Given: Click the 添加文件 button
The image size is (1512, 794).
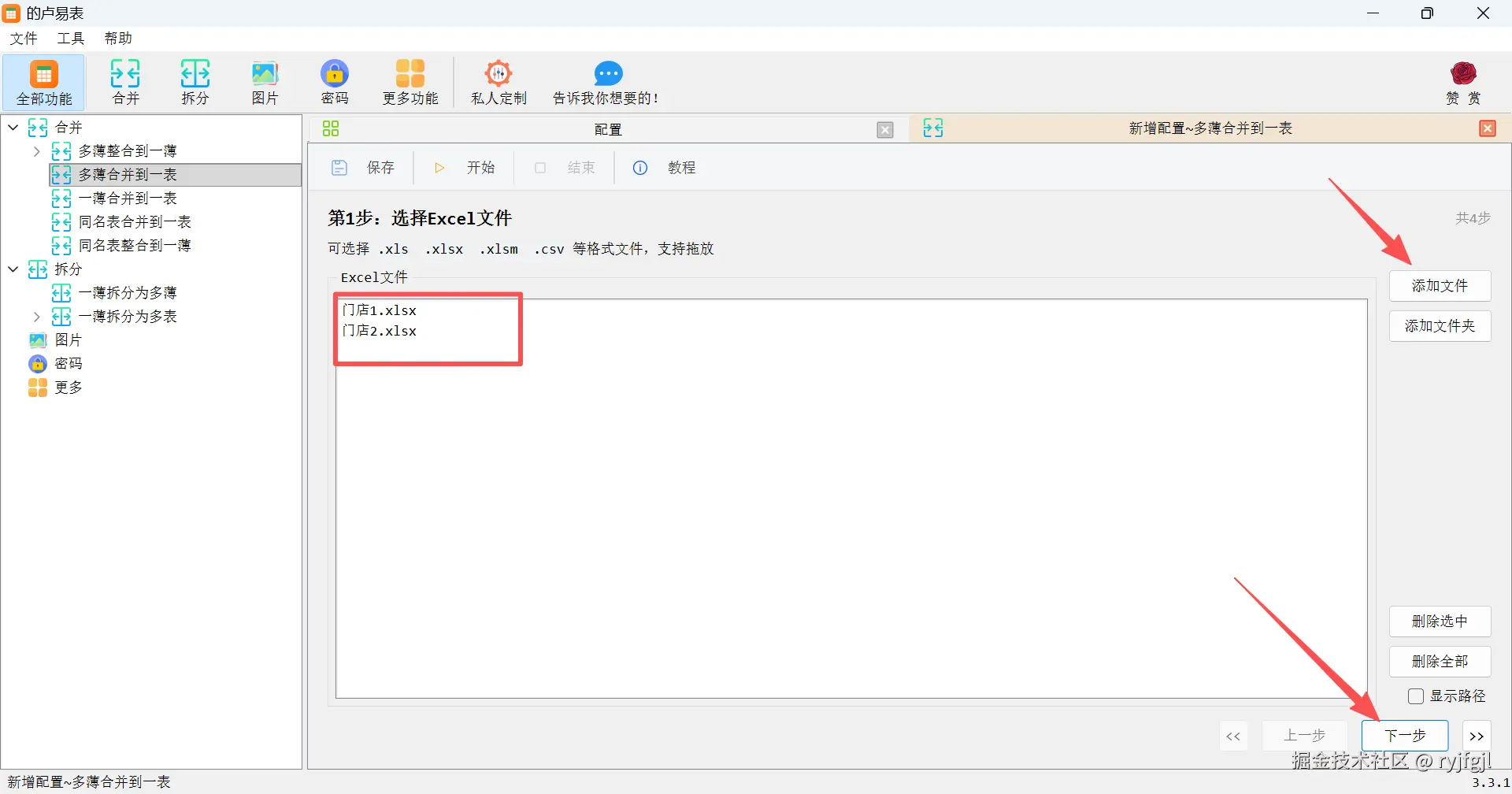Looking at the screenshot, I should pyautogui.click(x=1440, y=286).
